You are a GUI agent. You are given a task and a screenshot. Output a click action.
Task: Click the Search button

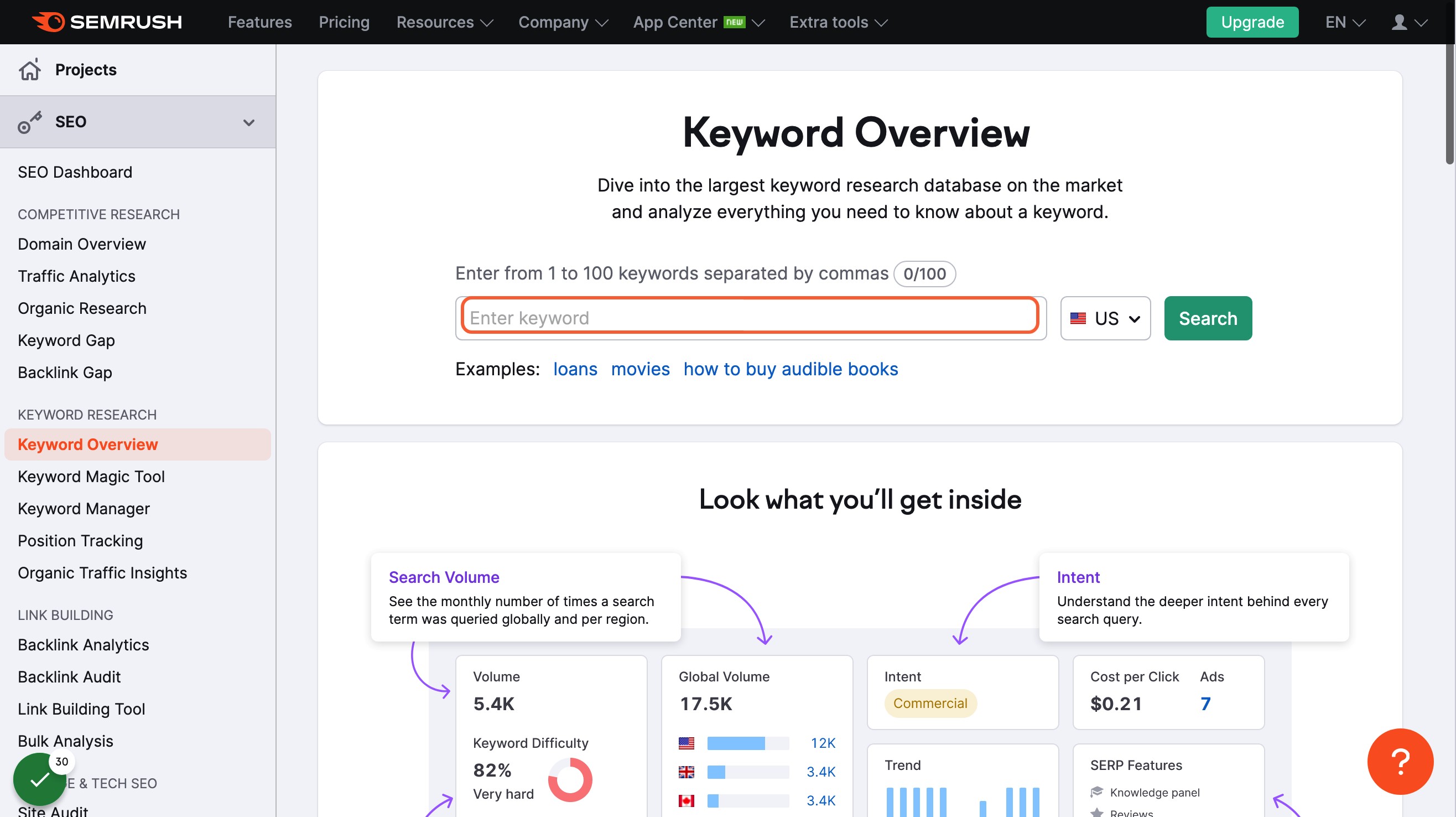point(1208,318)
